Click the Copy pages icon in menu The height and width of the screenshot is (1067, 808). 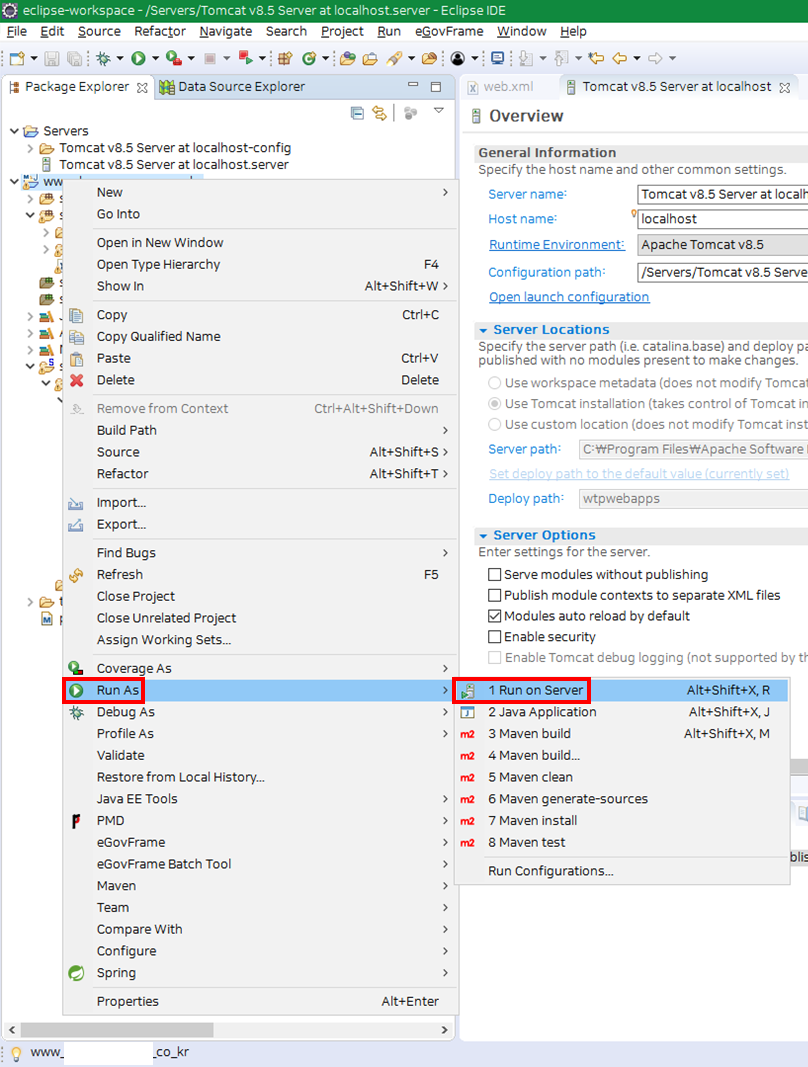tap(76, 315)
